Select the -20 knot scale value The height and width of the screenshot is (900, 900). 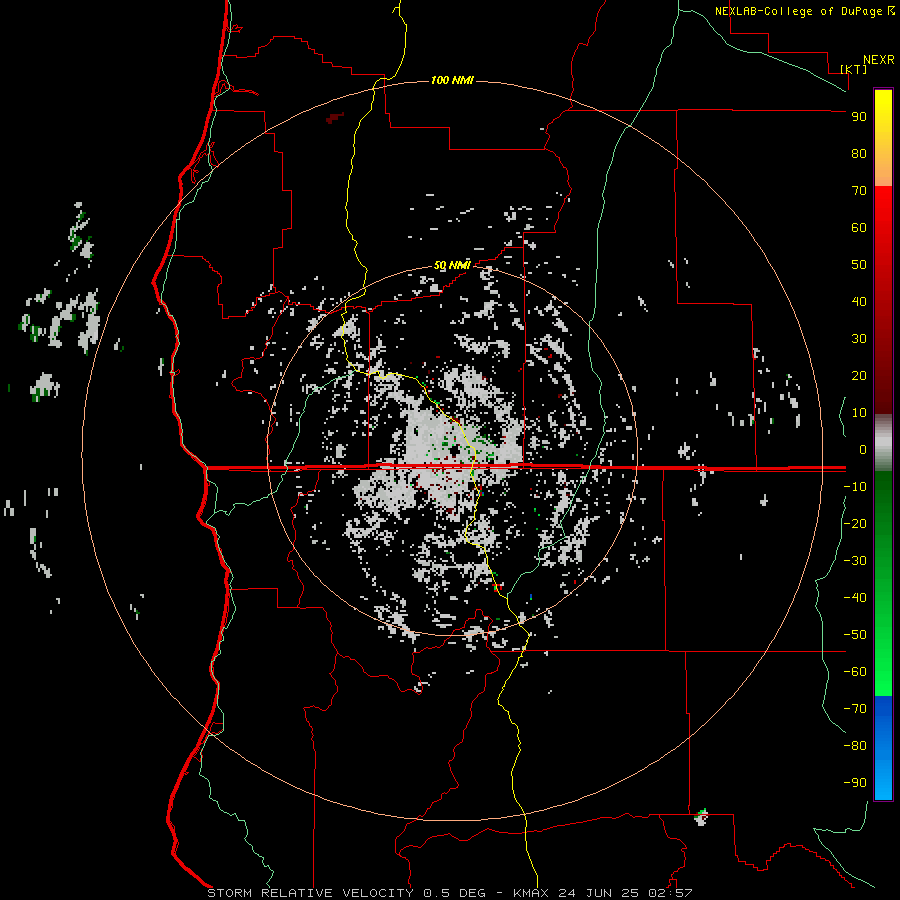tap(855, 523)
